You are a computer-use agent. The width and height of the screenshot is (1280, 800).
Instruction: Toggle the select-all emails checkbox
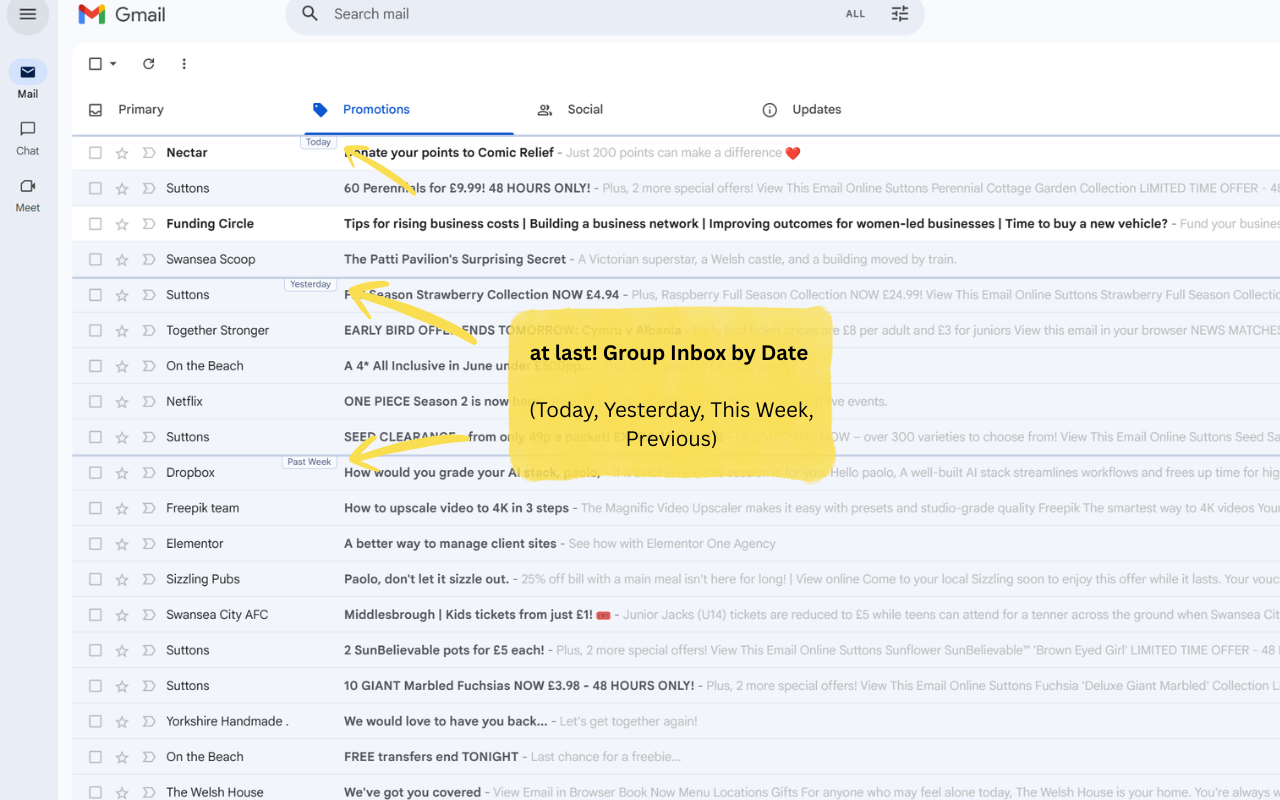tap(94, 63)
